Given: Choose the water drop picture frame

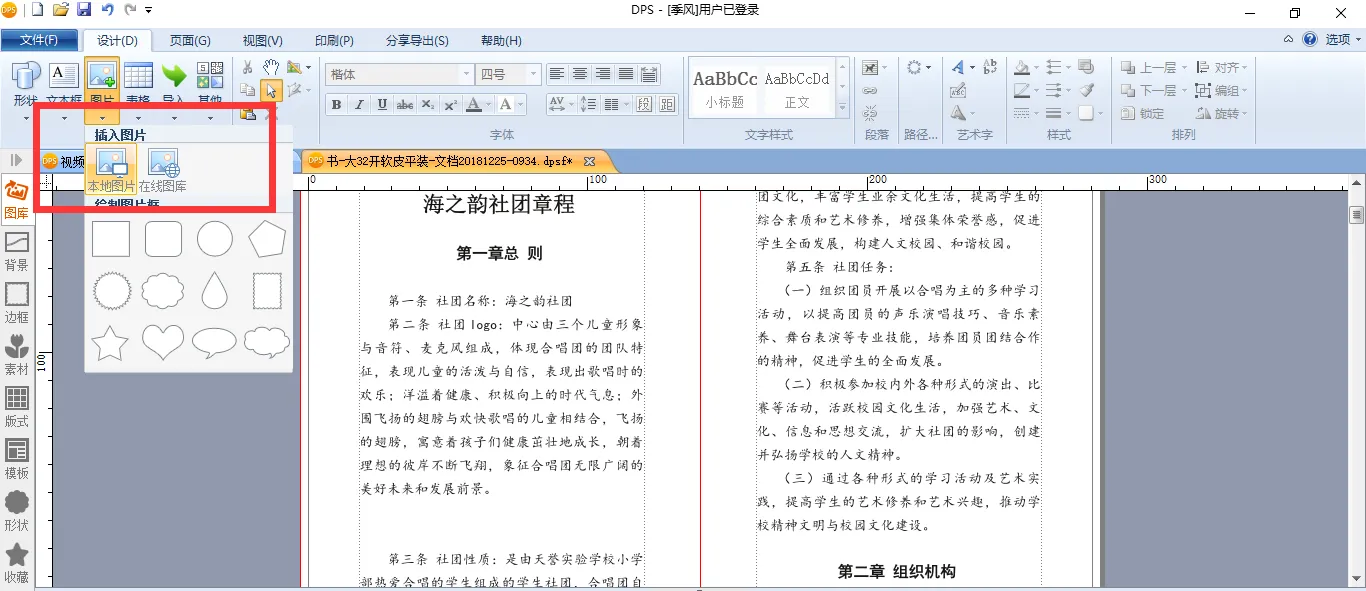Looking at the screenshot, I should click(214, 291).
